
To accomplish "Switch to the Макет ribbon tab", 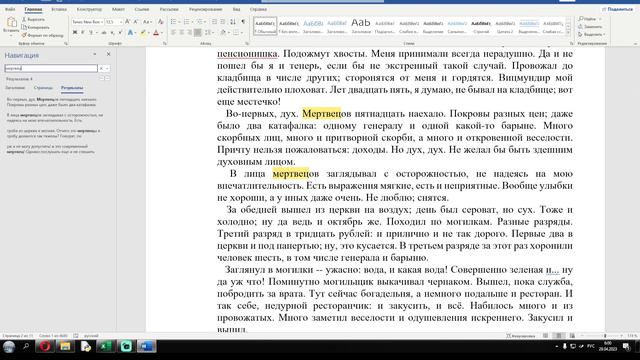I will click(x=118, y=9).
